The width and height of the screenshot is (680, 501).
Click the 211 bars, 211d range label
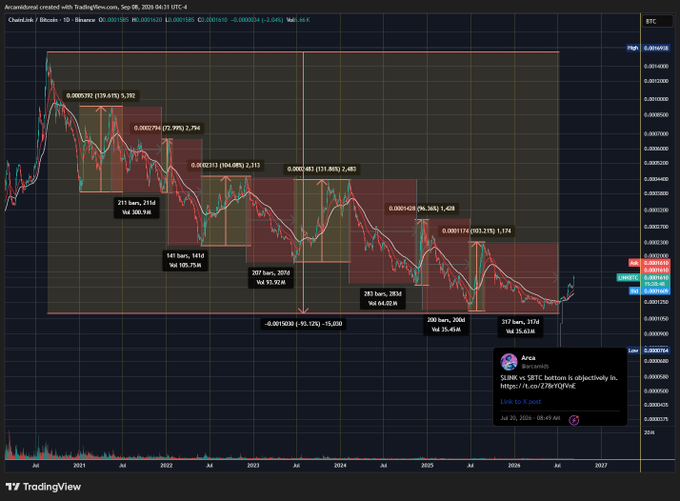click(x=136, y=207)
